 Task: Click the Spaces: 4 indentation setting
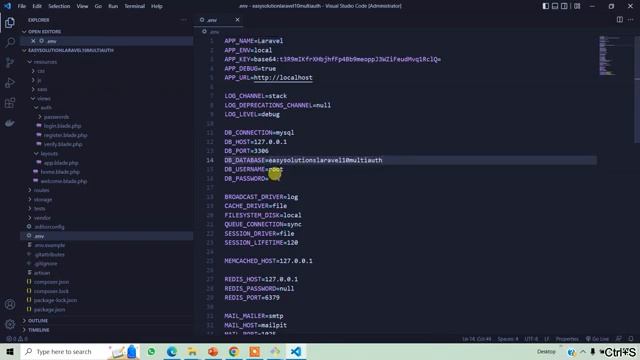508,339
